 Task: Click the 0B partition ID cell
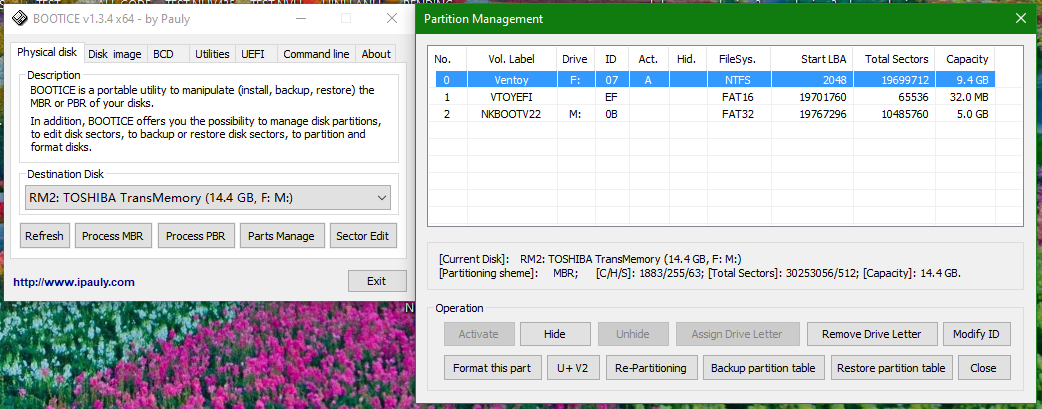coord(611,114)
